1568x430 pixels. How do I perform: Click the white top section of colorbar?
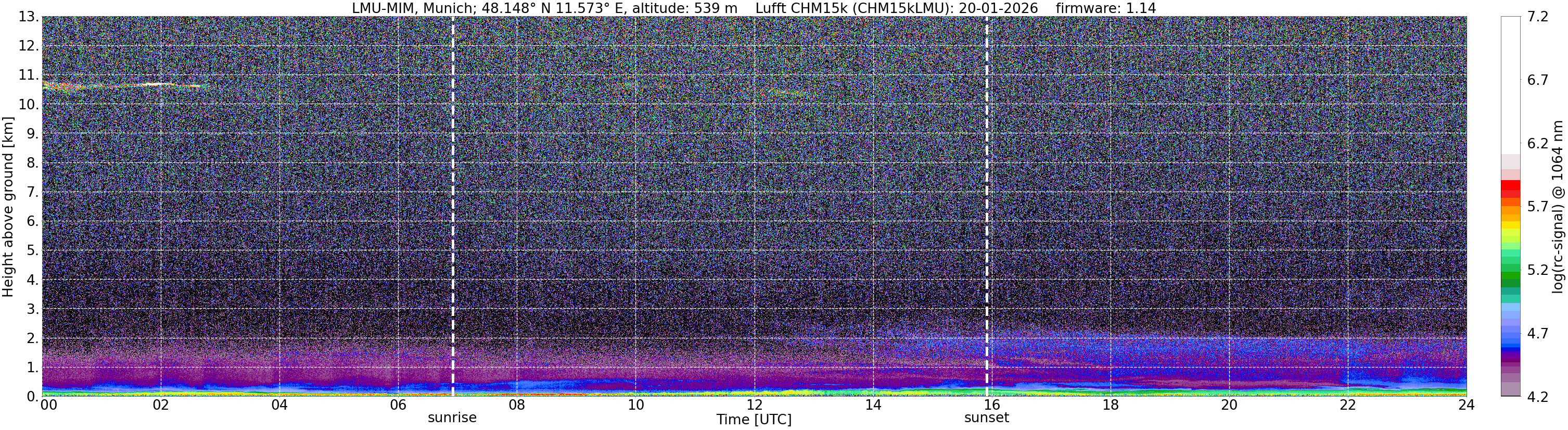click(x=1511, y=85)
